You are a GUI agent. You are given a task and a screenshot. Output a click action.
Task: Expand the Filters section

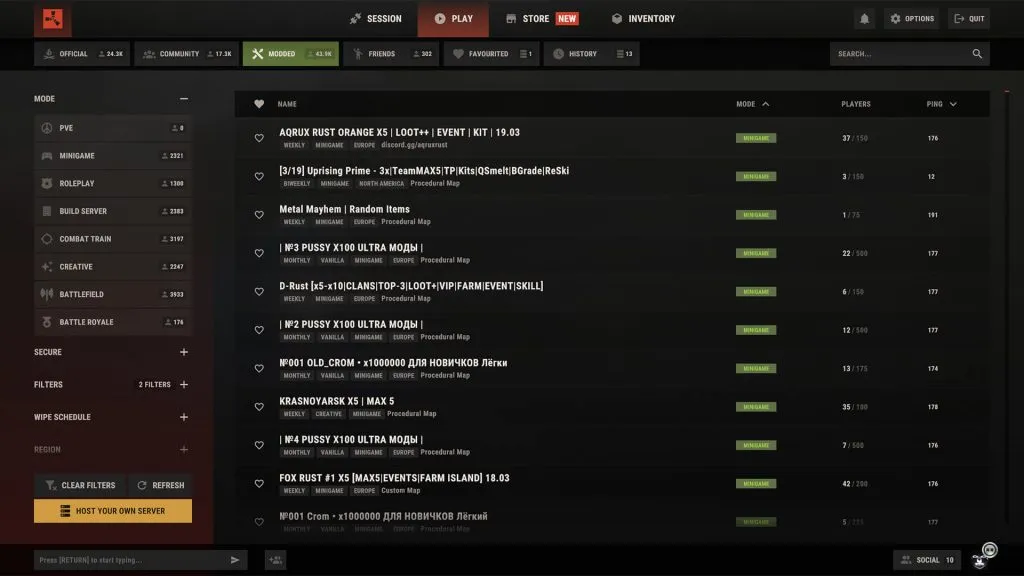[x=184, y=385]
